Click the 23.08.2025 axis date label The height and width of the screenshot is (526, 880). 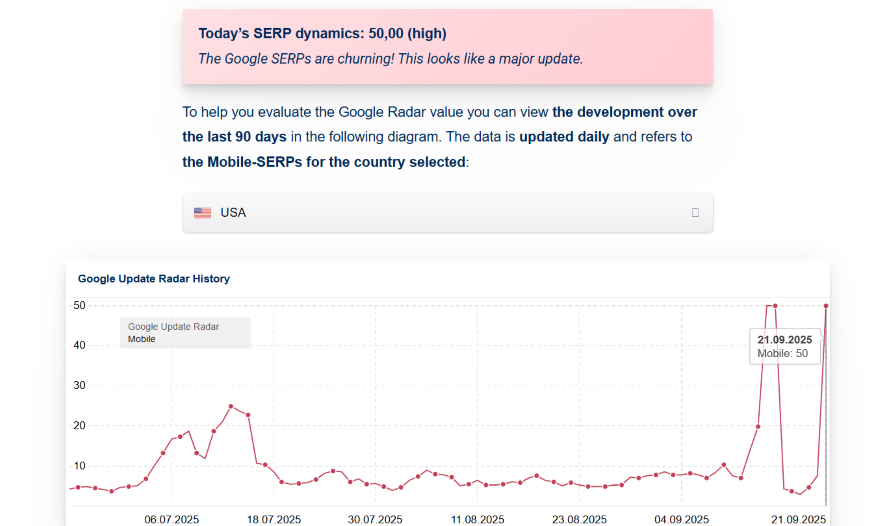[579, 519]
